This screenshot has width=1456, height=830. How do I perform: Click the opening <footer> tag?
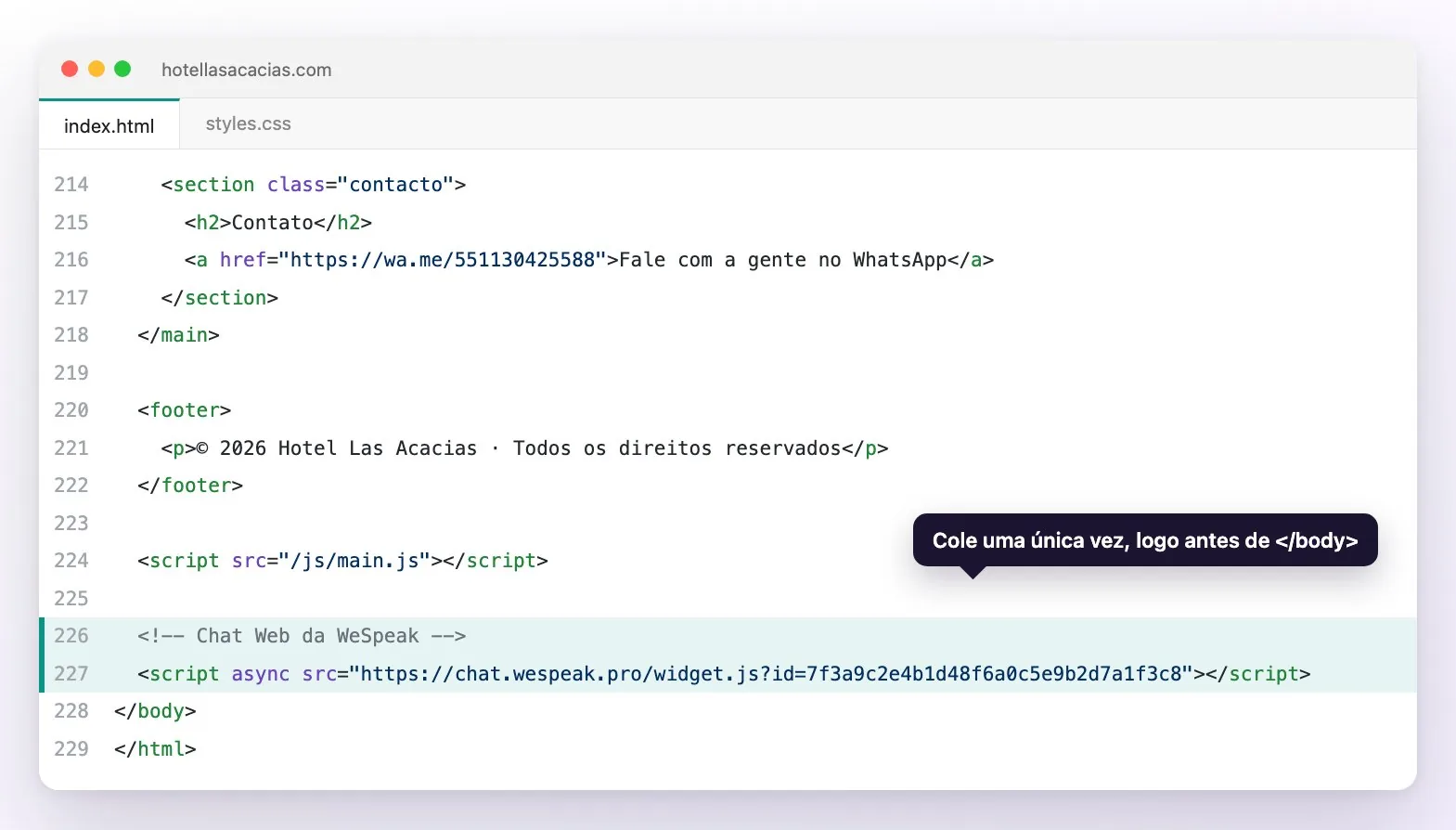184,410
